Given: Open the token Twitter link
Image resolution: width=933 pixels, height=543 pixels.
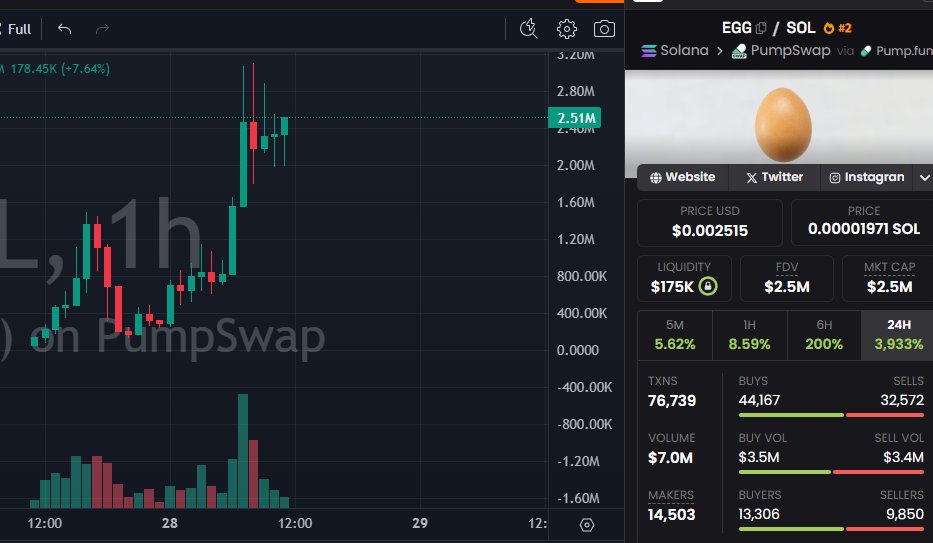Looking at the screenshot, I should pos(774,177).
